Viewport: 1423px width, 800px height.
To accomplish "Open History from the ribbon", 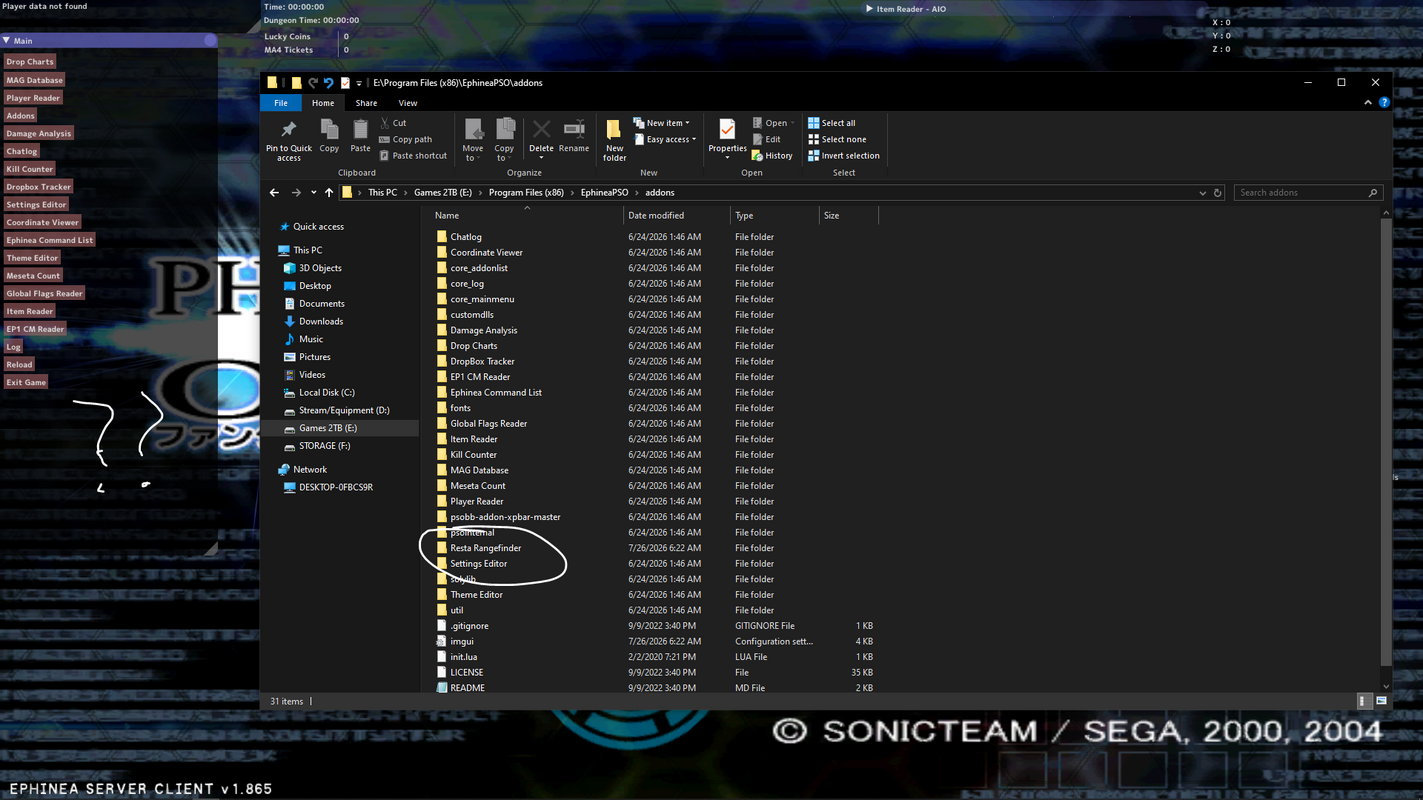I will 772,156.
